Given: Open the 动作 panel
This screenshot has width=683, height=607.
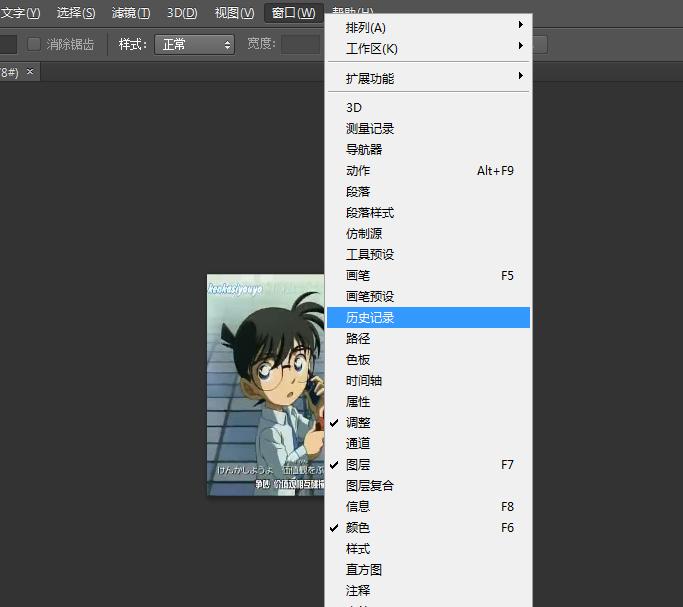Looking at the screenshot, I should (429, 170).
